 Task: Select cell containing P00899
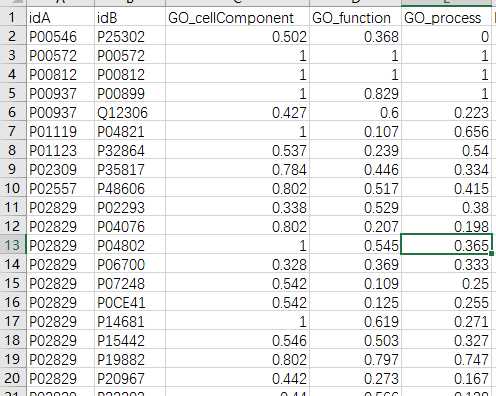(130, 93)
